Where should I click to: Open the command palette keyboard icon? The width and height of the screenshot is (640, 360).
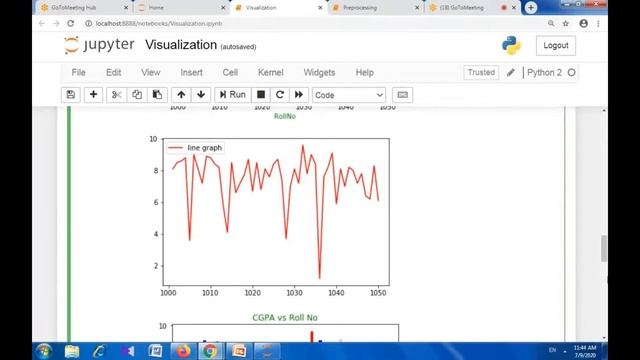click(x=402, y=95)
